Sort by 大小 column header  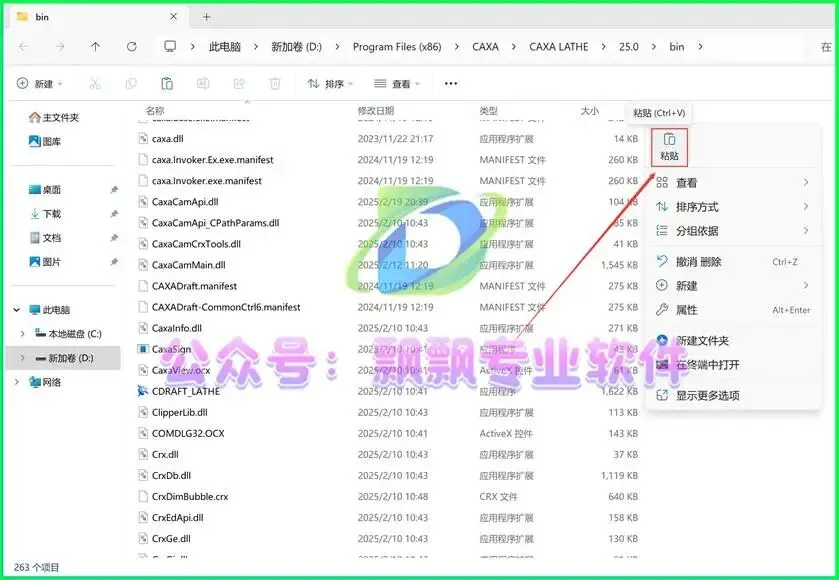pos(589,111)
